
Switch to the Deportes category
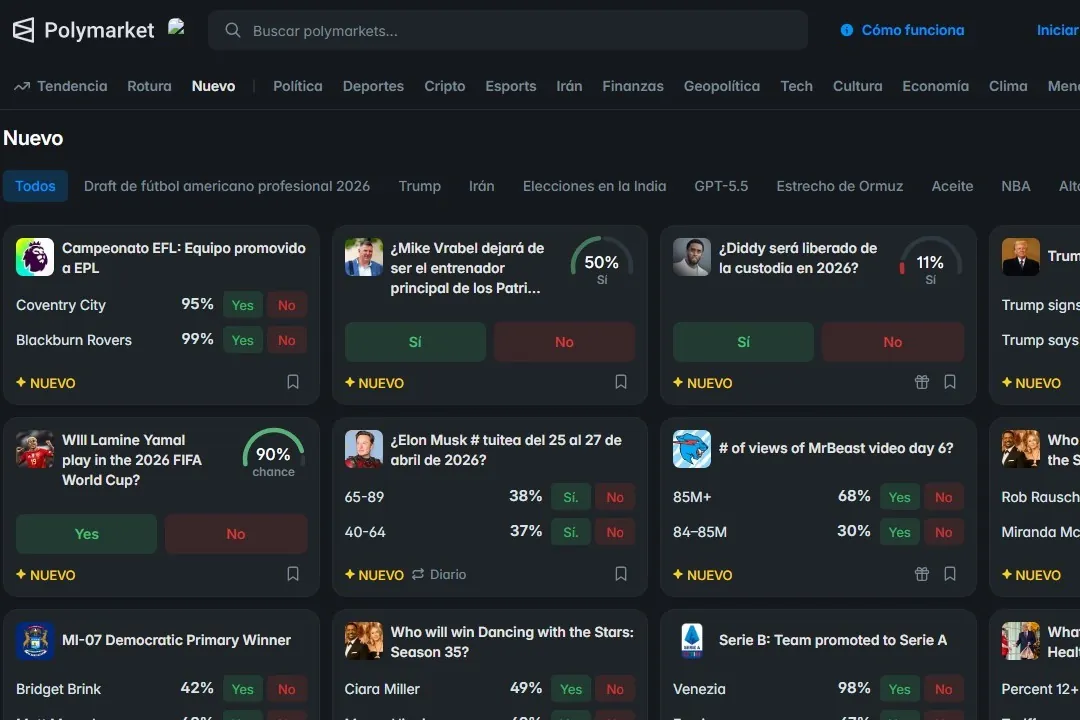tap(373, 86)
